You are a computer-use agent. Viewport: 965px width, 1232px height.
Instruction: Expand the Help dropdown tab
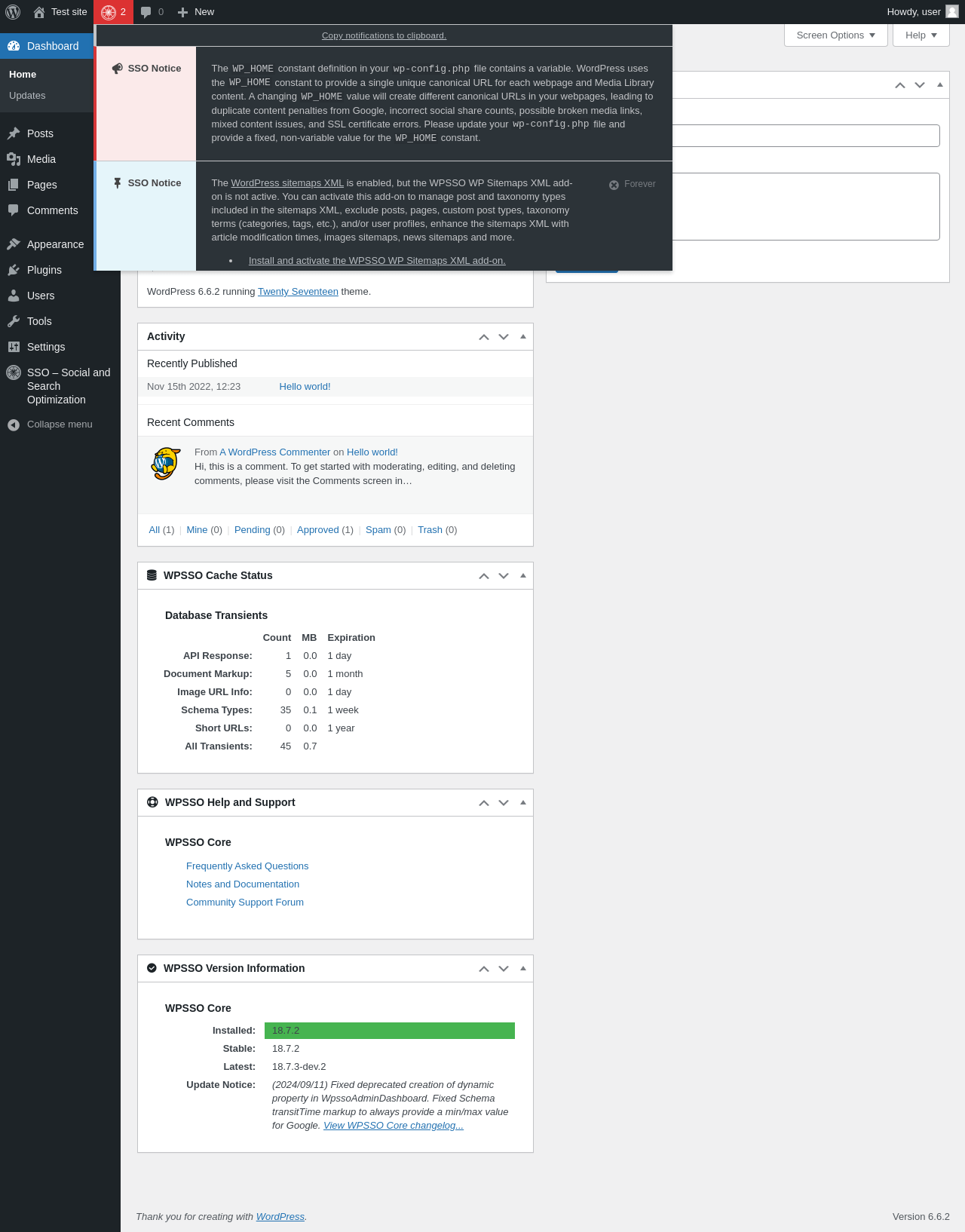pos(921,35)
